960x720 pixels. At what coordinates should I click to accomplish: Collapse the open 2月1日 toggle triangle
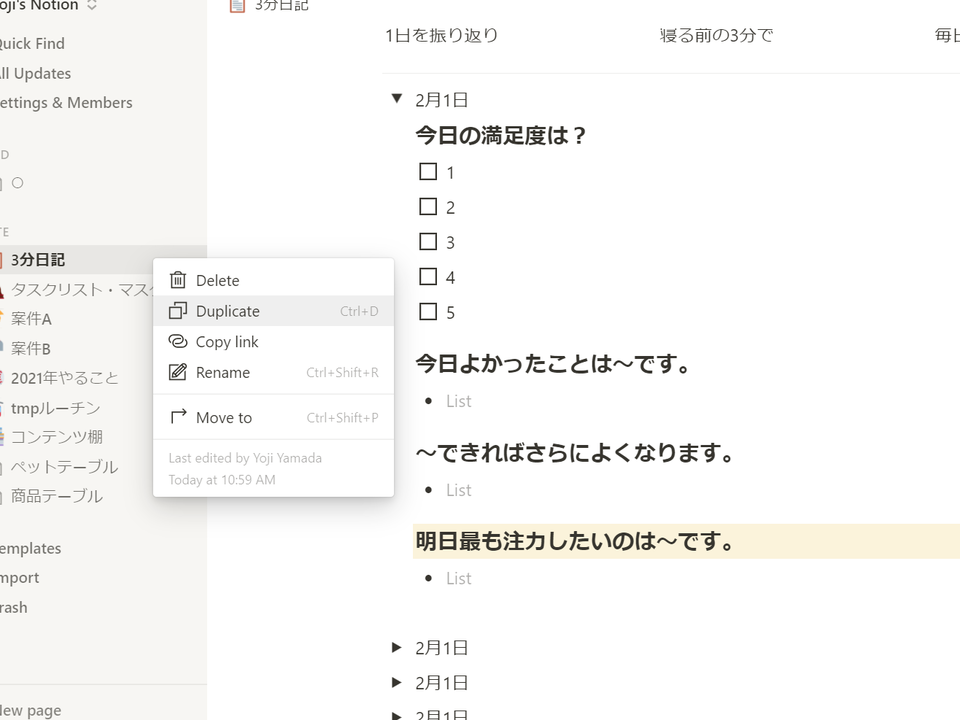(x=397, y=98)
